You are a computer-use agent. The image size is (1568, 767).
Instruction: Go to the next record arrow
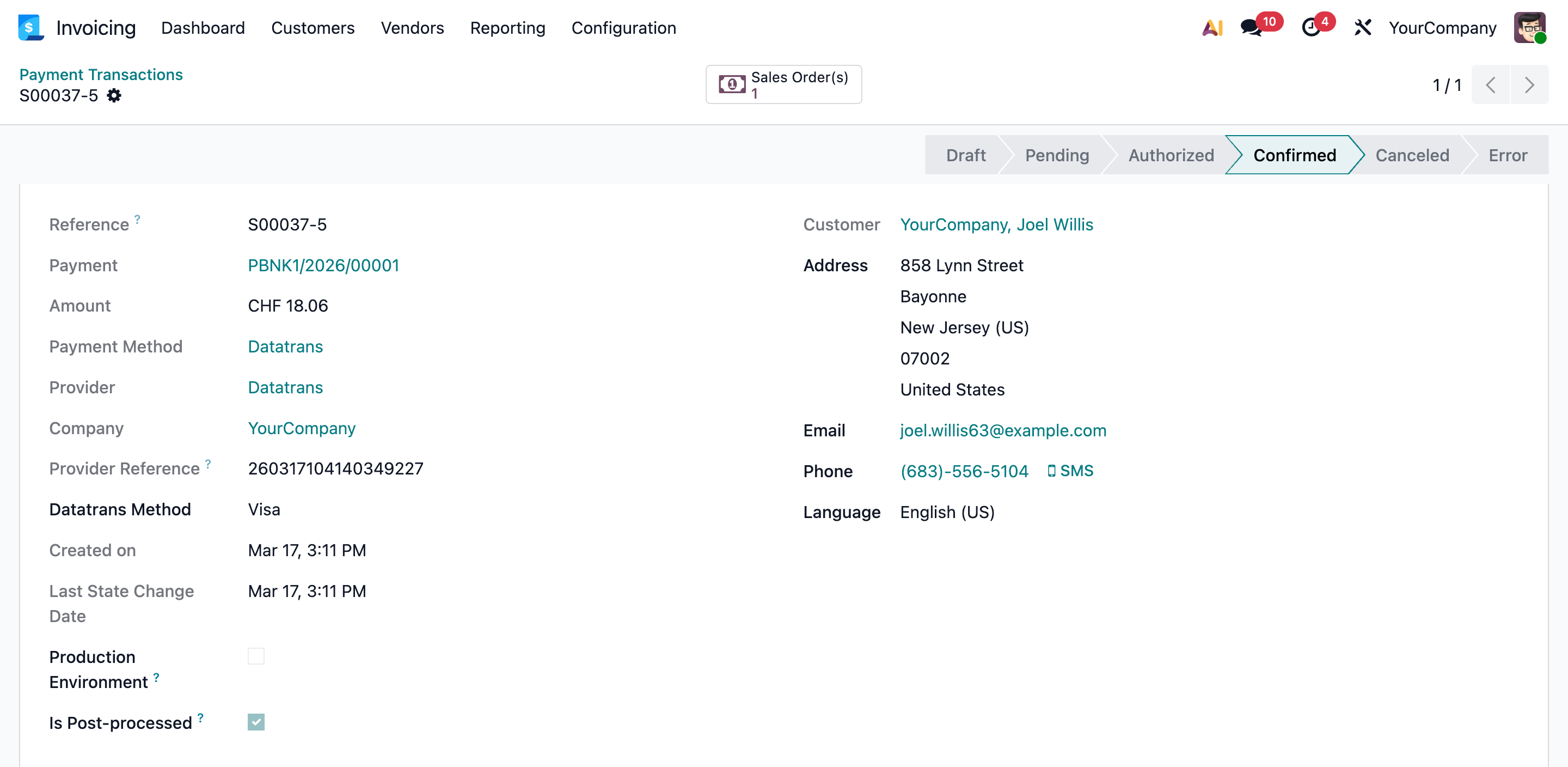point(1529,84)
